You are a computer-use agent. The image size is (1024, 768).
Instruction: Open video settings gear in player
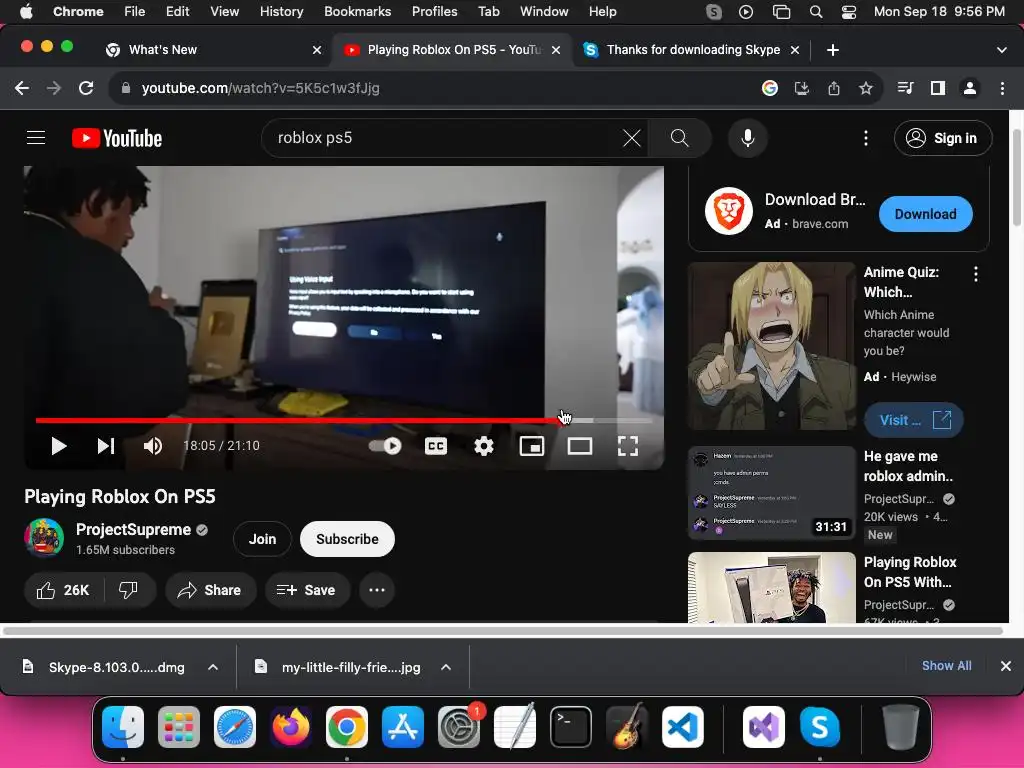click(484, 446)
